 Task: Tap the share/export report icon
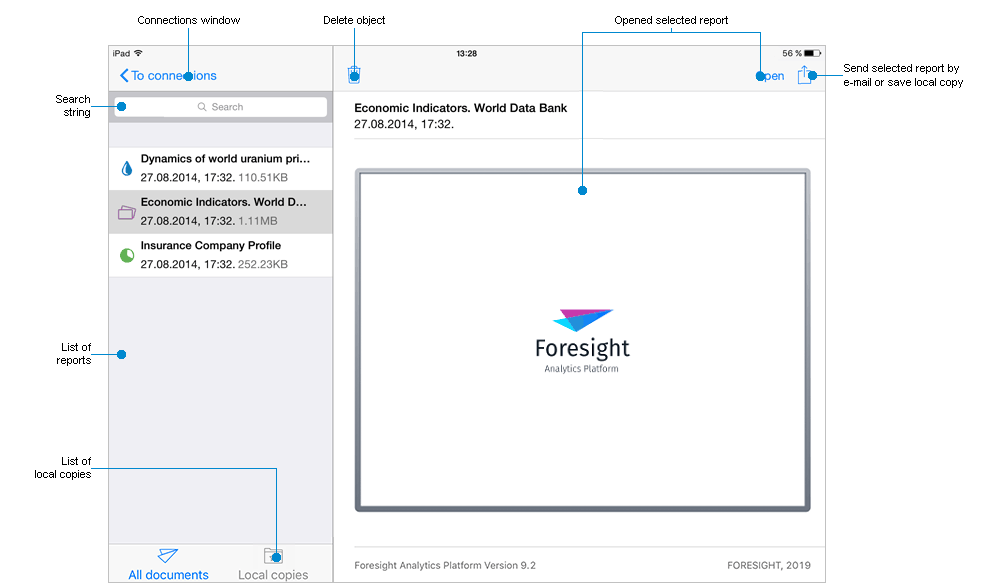(805, 75)
